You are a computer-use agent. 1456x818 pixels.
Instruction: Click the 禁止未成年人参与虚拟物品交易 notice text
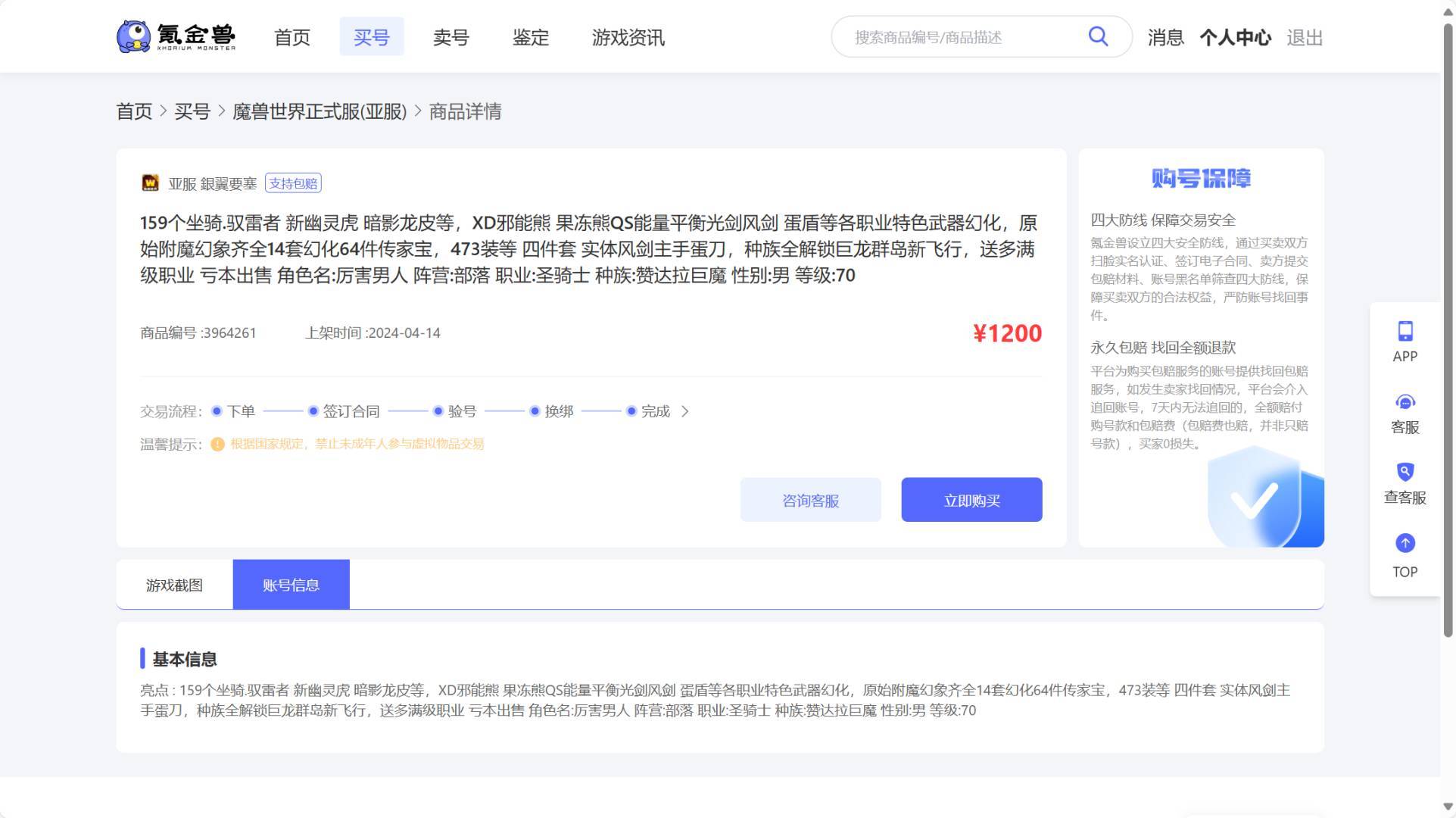[400, 444]
